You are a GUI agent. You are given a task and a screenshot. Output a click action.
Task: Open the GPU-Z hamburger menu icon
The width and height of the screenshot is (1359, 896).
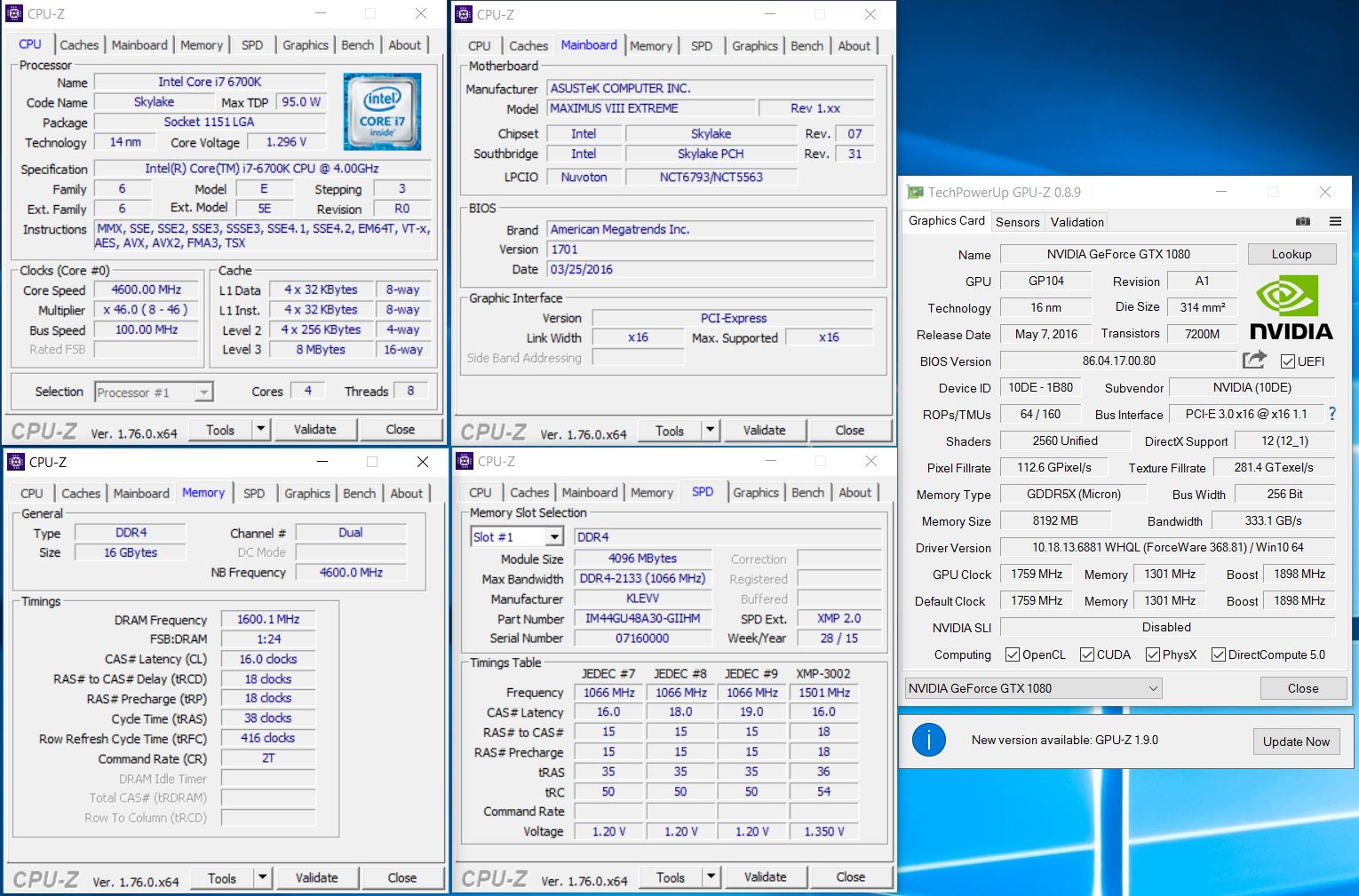[x=1335, y=221]
